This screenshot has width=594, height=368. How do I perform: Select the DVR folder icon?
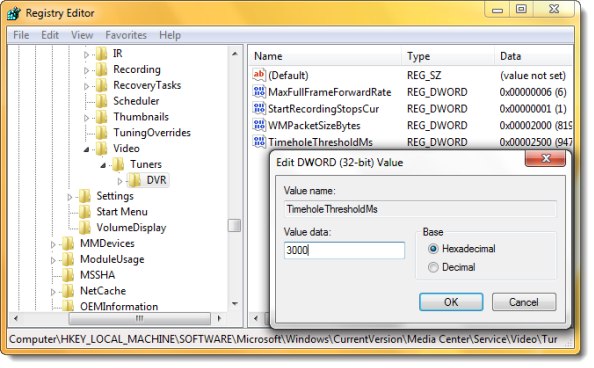(135, 180)
